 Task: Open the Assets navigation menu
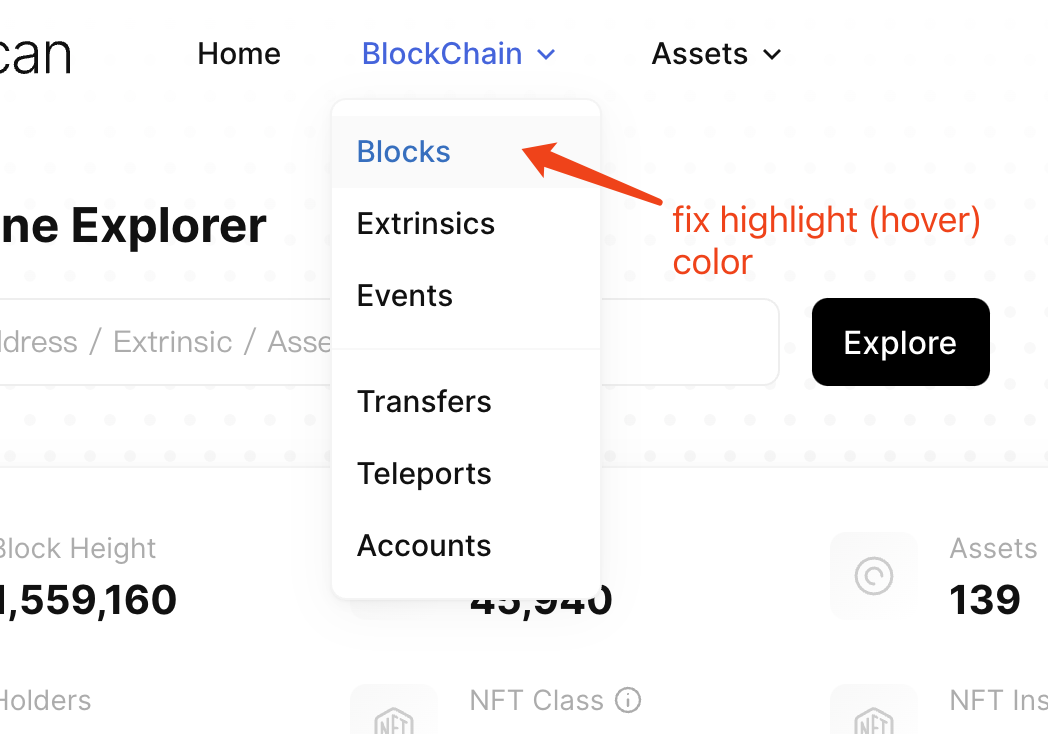click(716, 53)
